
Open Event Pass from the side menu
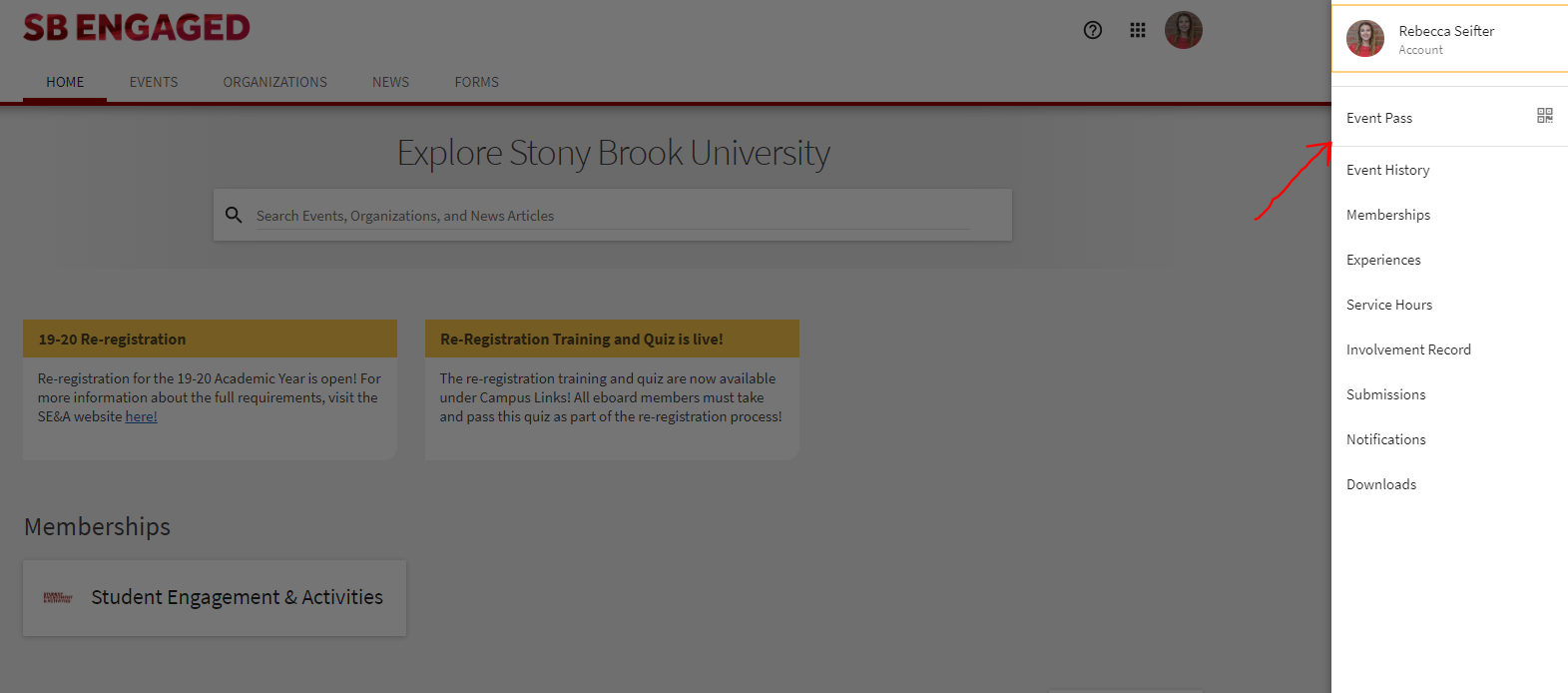click(1450, 118)
